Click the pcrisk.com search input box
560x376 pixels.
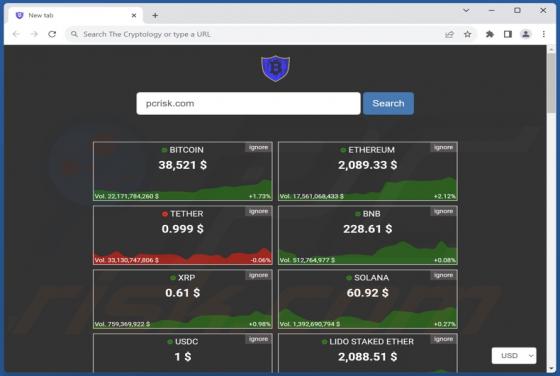click(248, 104)
